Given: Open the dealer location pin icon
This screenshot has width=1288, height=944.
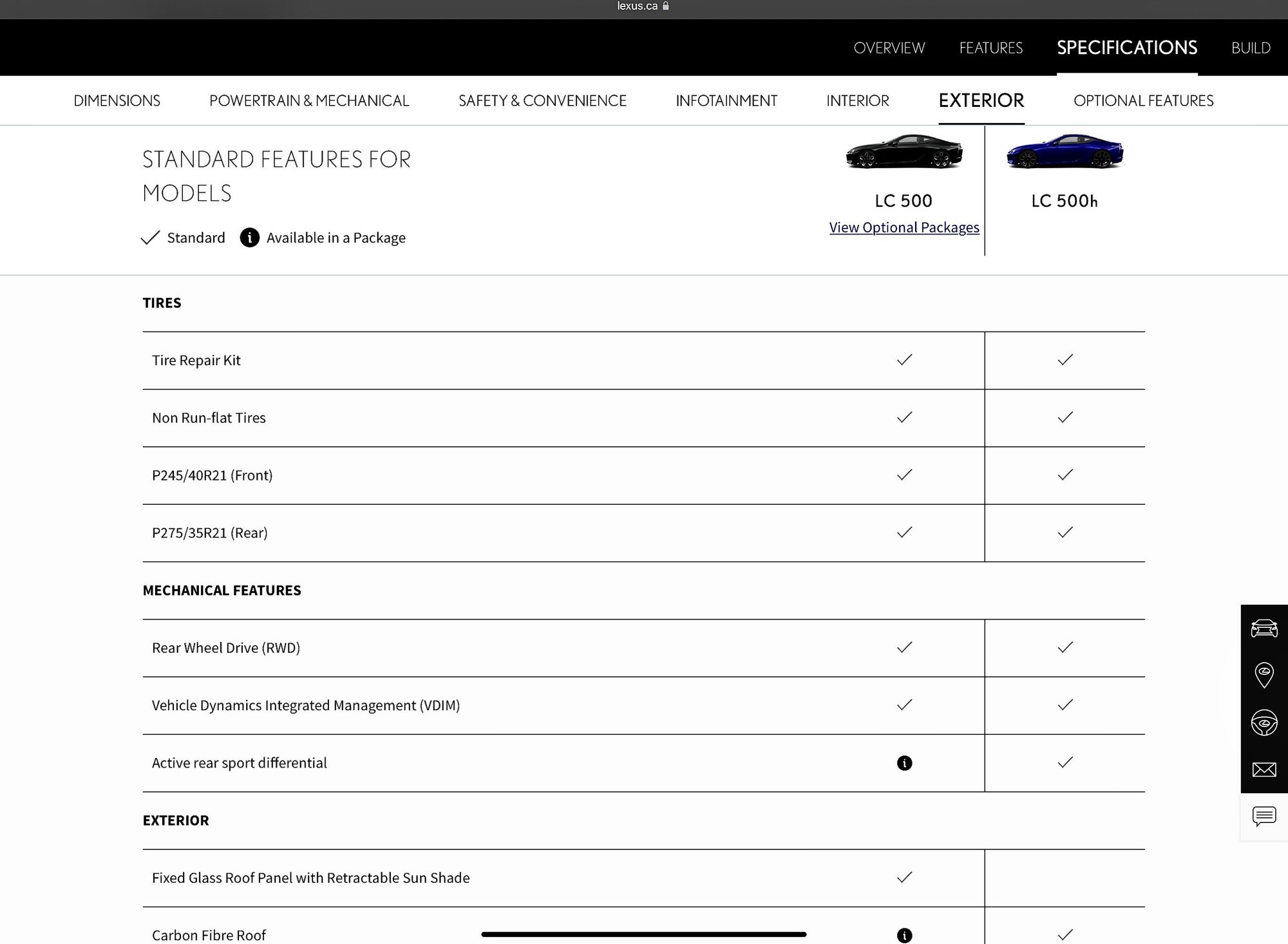Looking at the screenshot, I should (1264, 675).
